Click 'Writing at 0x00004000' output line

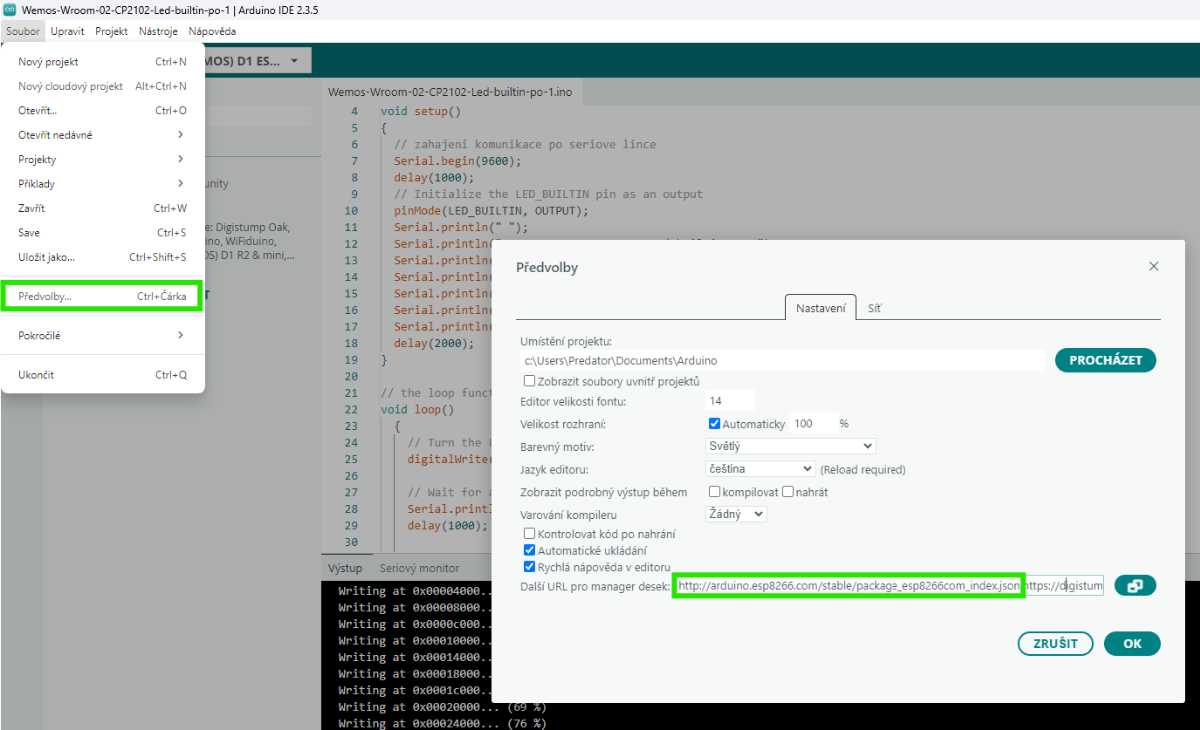click(x=416, y=591)
